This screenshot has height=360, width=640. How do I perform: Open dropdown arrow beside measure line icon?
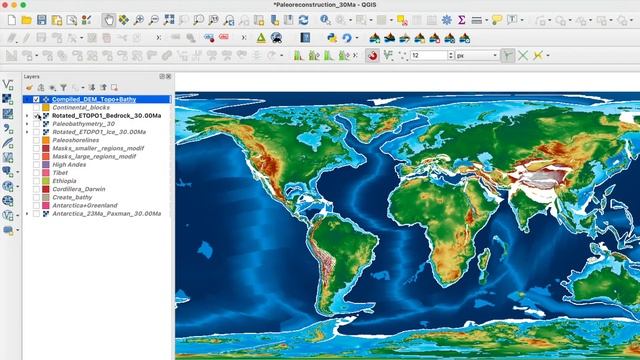(x=487, y=20)
